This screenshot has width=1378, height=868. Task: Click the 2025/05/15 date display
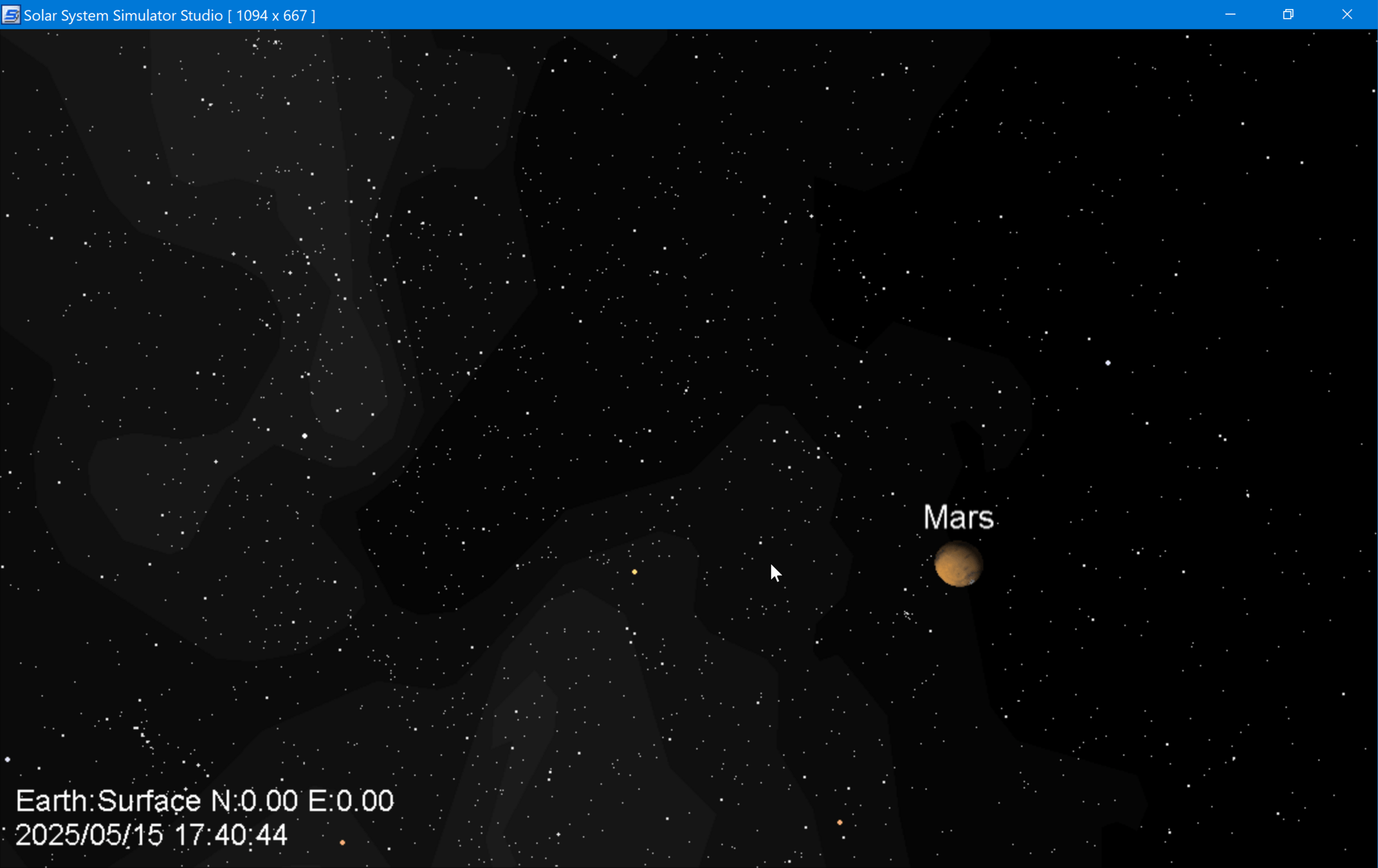coord(89,835)
